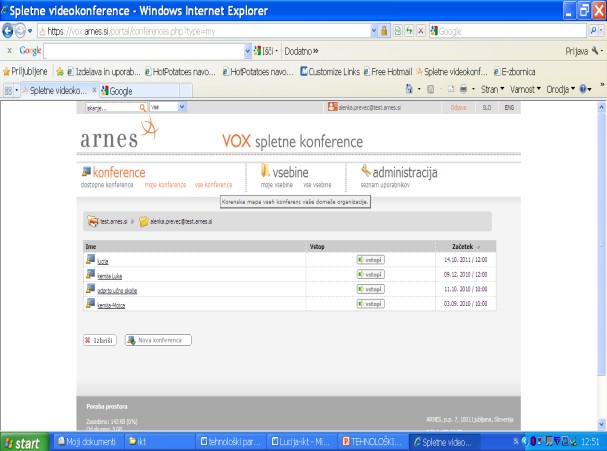Screen dimensions: 607x451
Task: Expand the Orodja tools menu
Action: click(560, 89)
